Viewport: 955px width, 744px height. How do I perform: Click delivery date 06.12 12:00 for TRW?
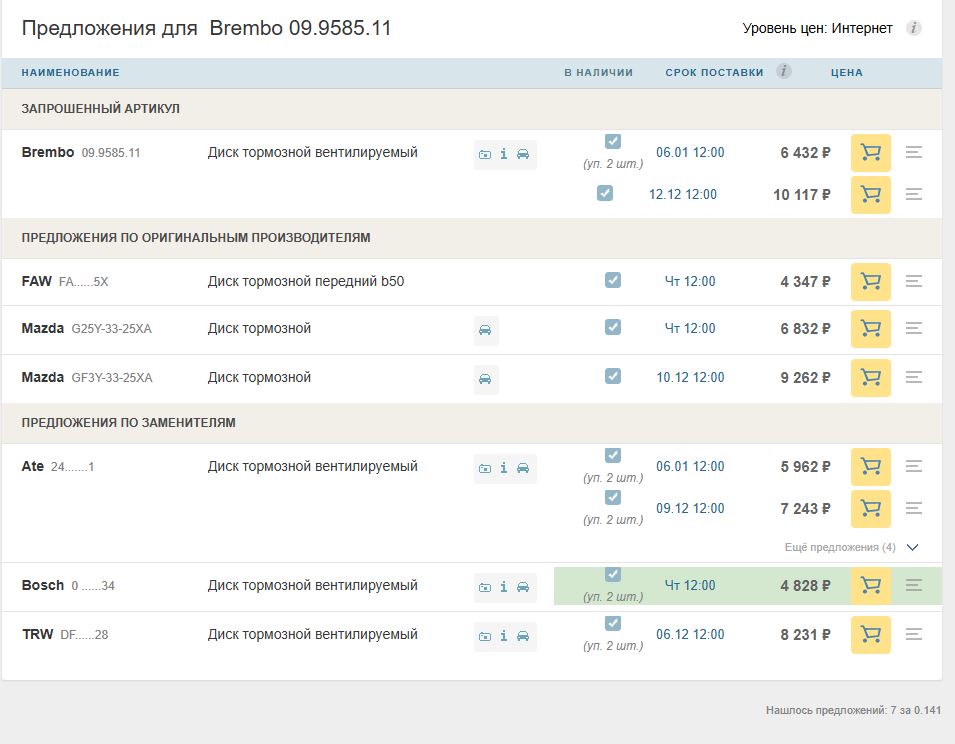690,635
